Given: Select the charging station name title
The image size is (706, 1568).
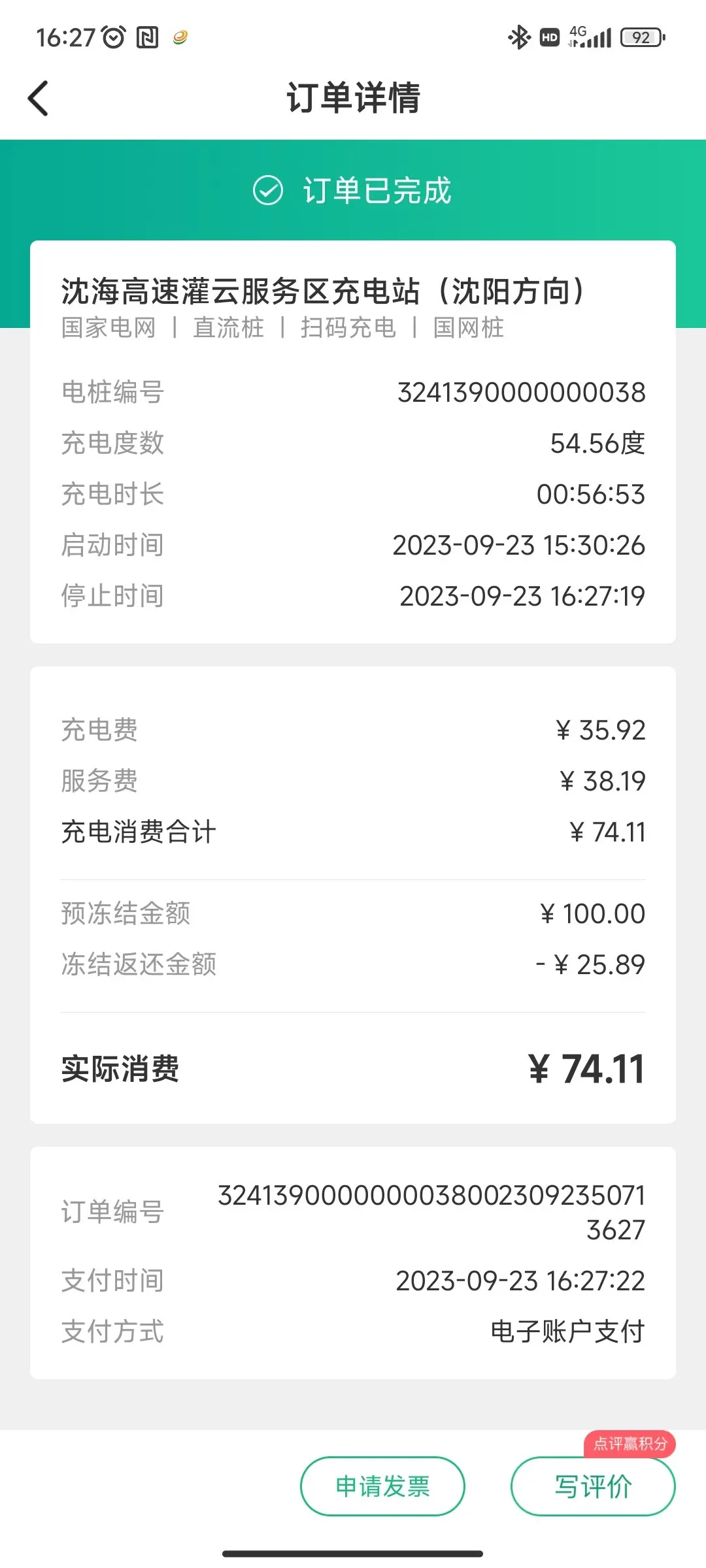Looking at the screenshot, I should coord(324,291).
